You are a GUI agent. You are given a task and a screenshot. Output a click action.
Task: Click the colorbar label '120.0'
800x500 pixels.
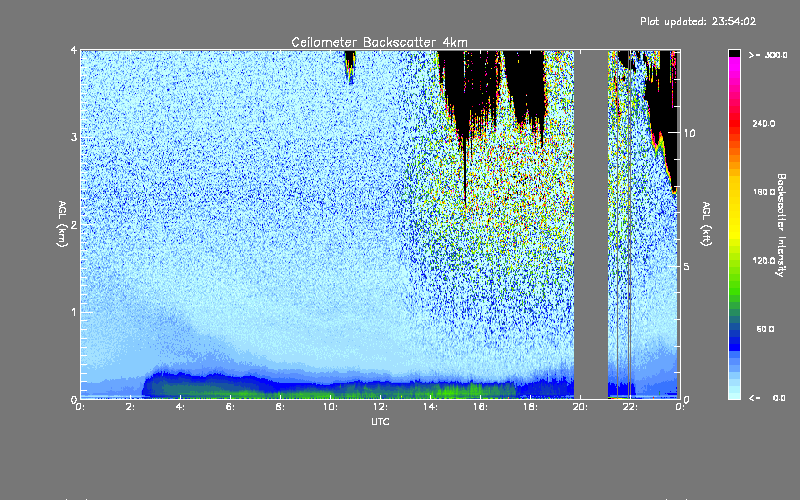(764, 261)
